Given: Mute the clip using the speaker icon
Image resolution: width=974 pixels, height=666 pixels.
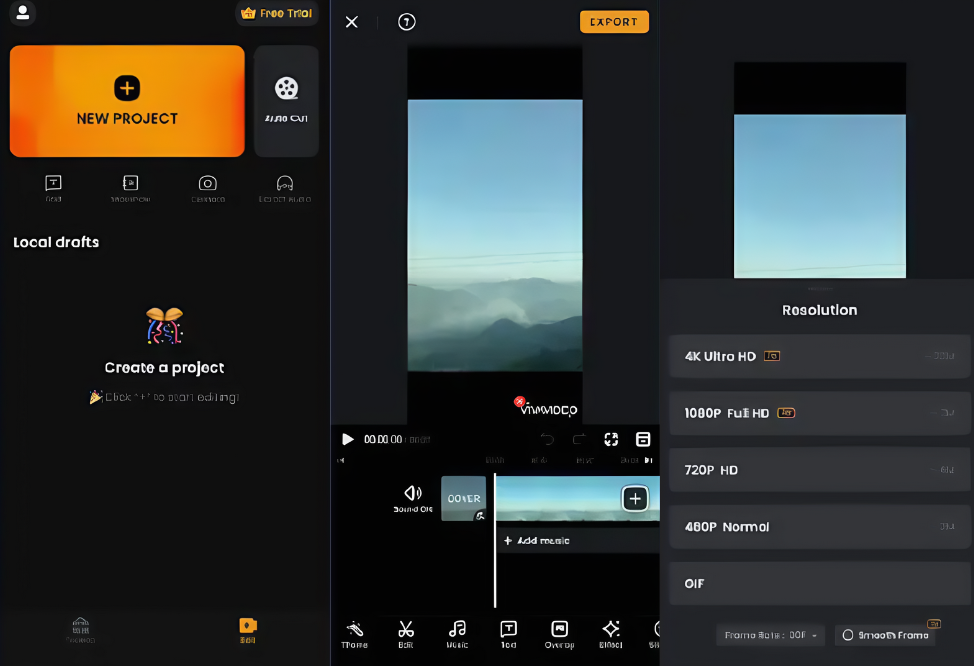Looking at the screenshot, I should pos(413,491).
